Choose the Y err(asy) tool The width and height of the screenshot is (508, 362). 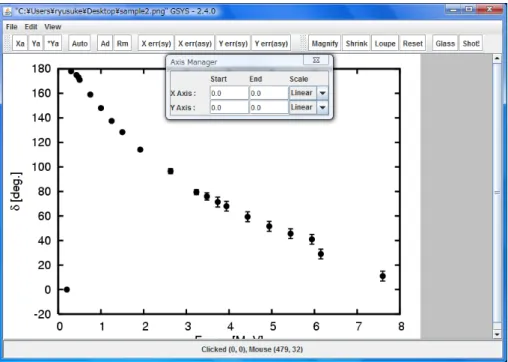coord(271,43)
